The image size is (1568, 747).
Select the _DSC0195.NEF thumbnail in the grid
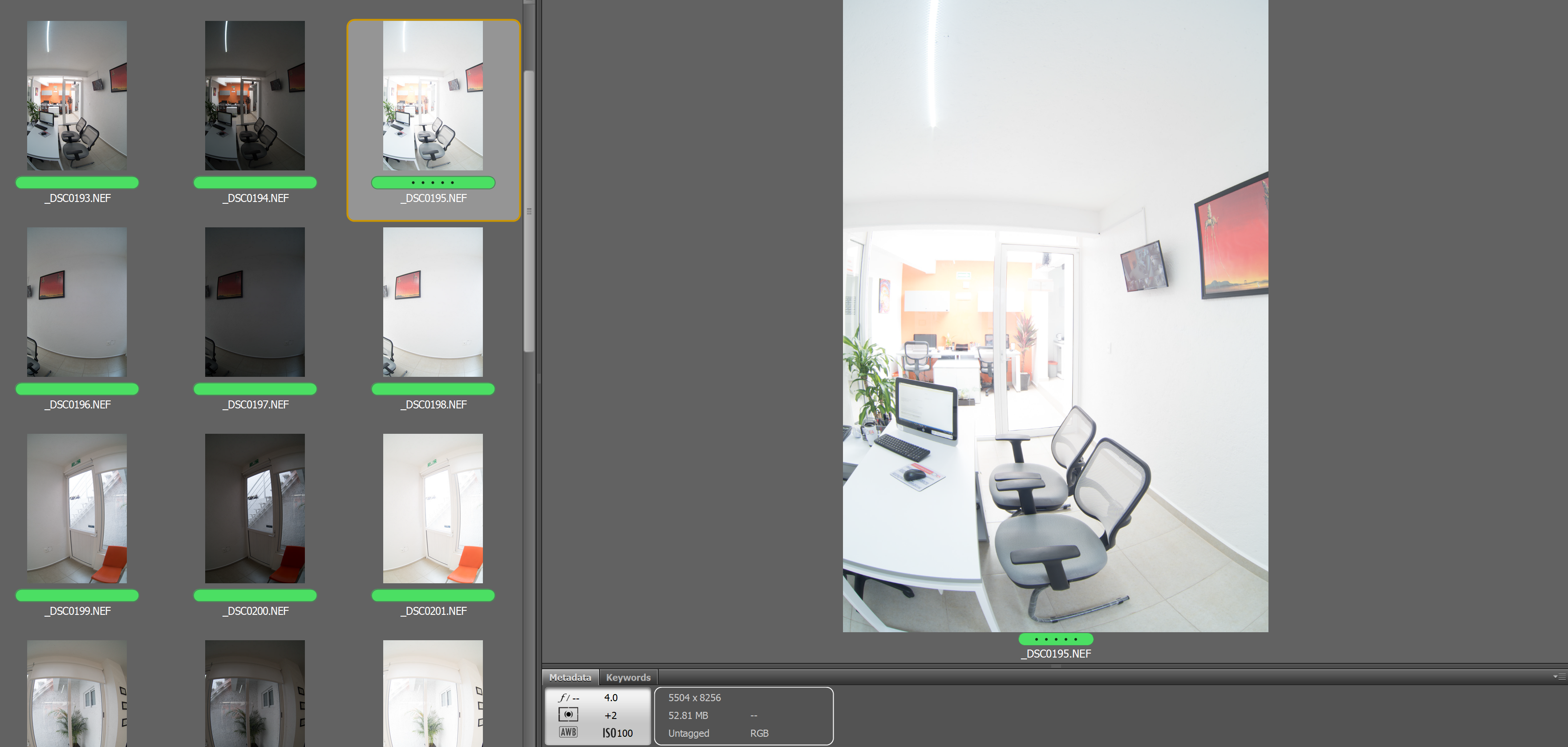pyautogui.click(x=433, y=96)
